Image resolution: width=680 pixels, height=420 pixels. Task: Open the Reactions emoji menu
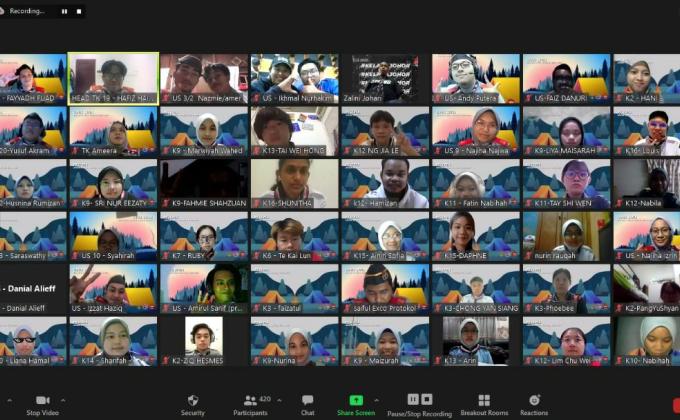534,400
